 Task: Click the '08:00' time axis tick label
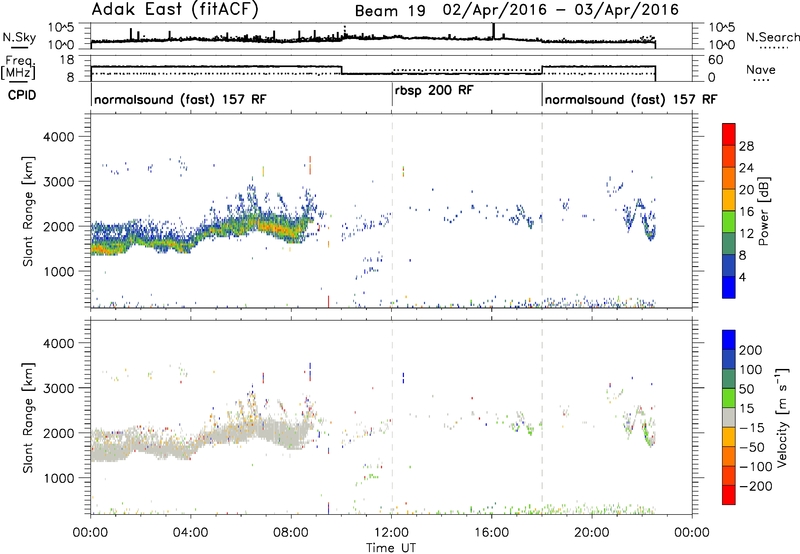(x=291, y=533)
